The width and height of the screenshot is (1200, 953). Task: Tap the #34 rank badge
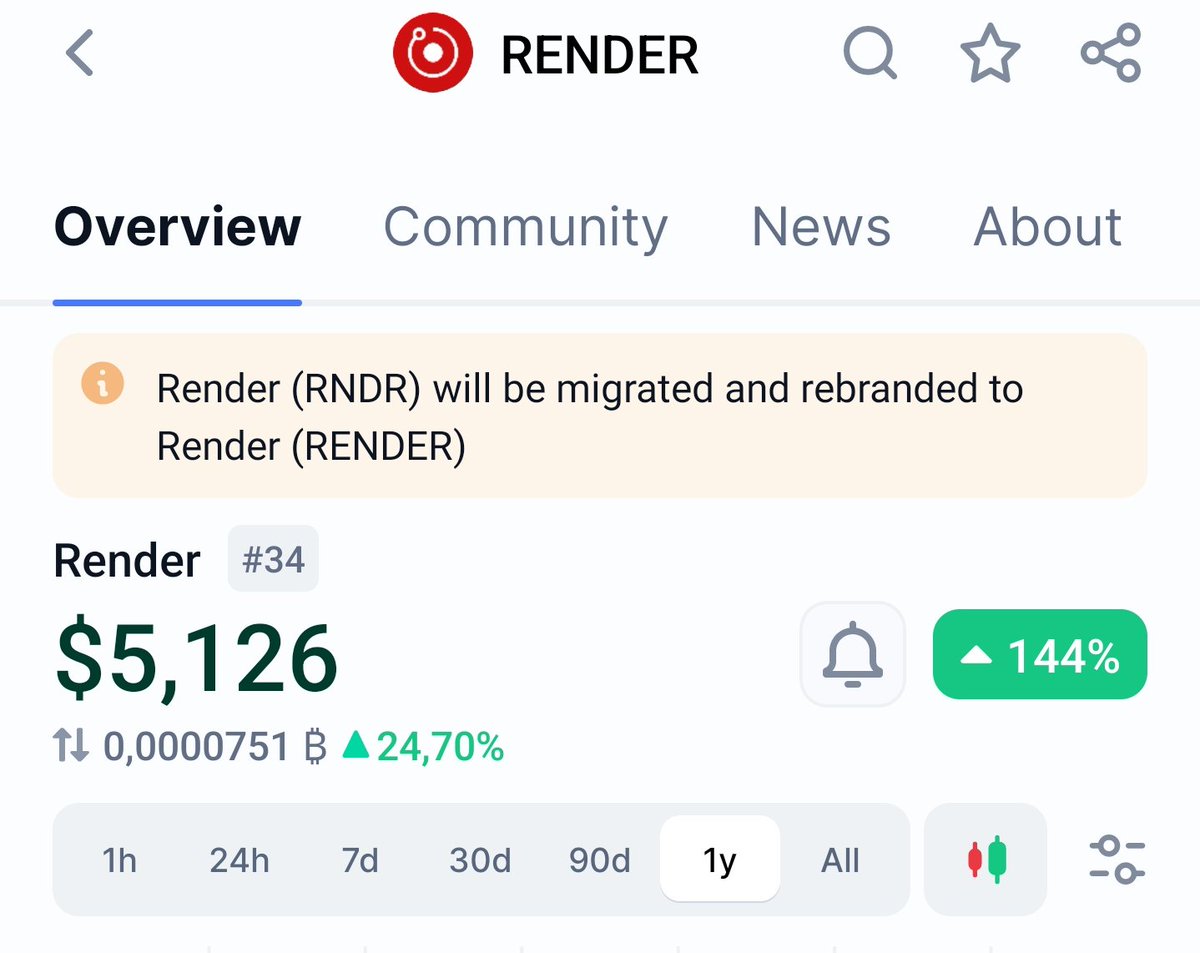[273, 559]
